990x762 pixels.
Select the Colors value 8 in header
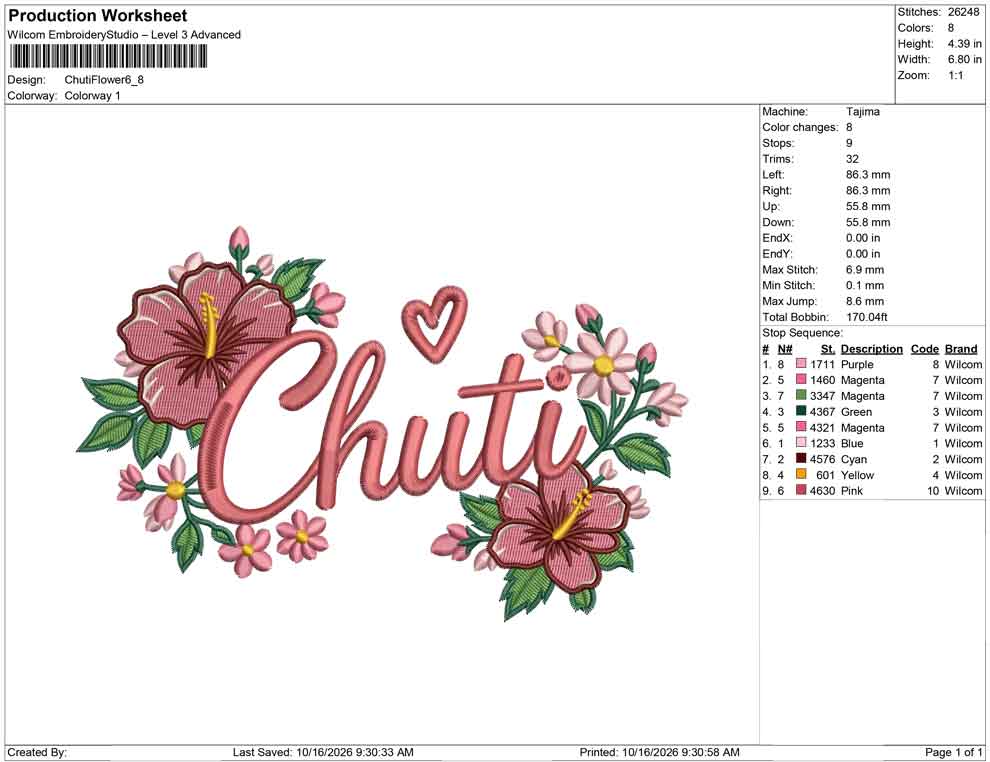(951, 28)
